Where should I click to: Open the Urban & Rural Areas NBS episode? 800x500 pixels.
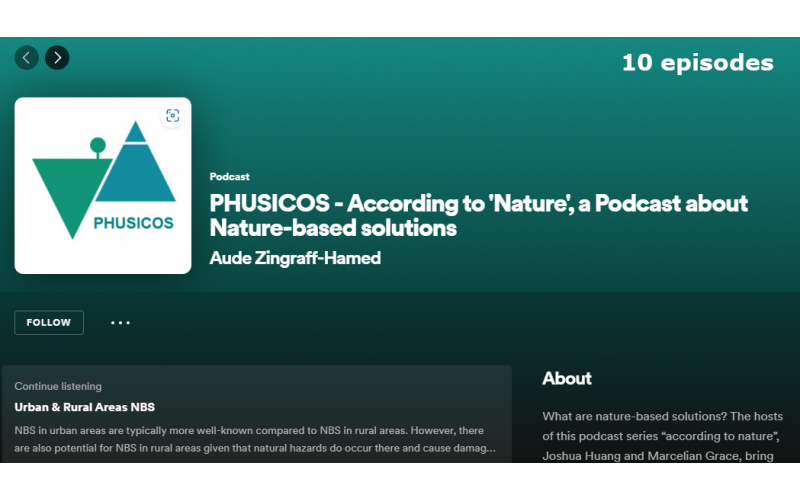85,407
